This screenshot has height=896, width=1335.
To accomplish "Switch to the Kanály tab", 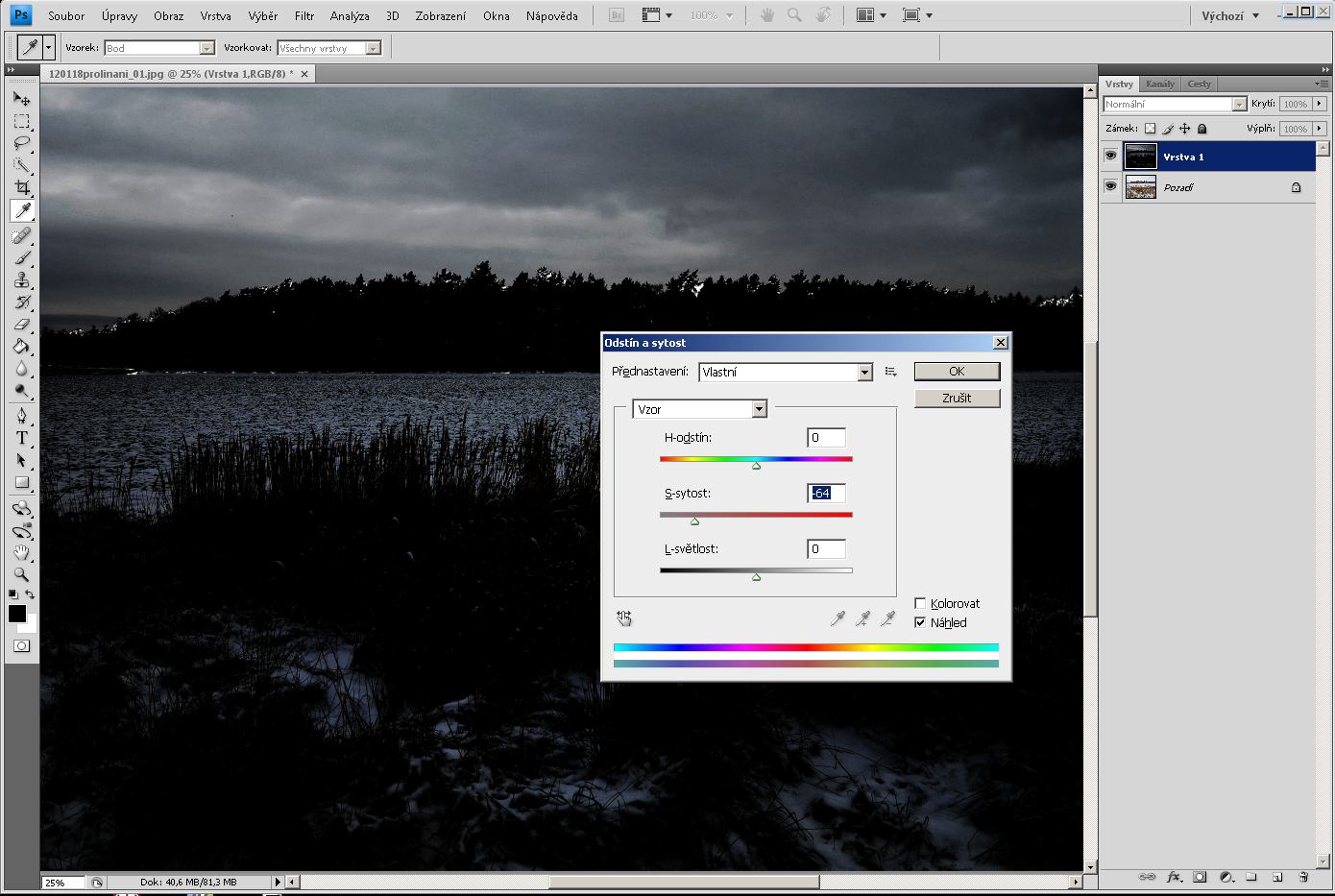I will (1159, 84).
